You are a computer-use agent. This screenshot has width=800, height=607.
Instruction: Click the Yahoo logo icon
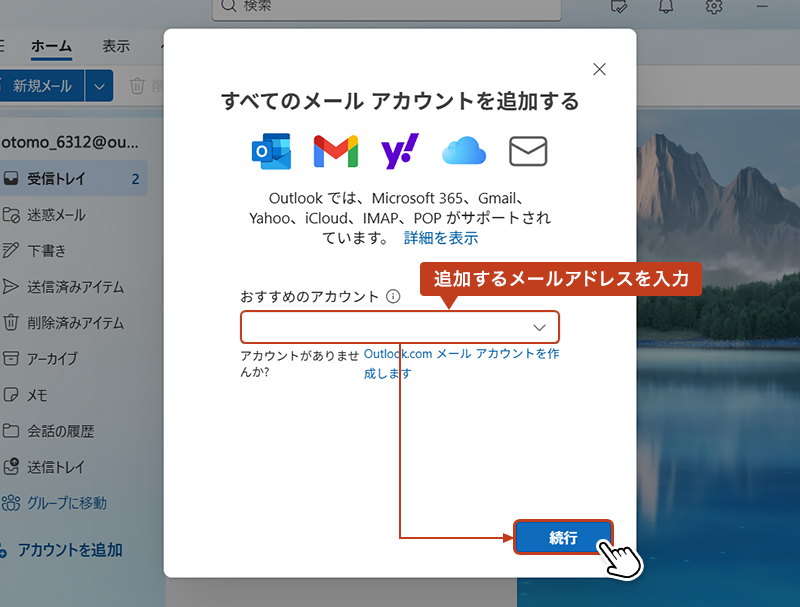[x=399, y=151]
